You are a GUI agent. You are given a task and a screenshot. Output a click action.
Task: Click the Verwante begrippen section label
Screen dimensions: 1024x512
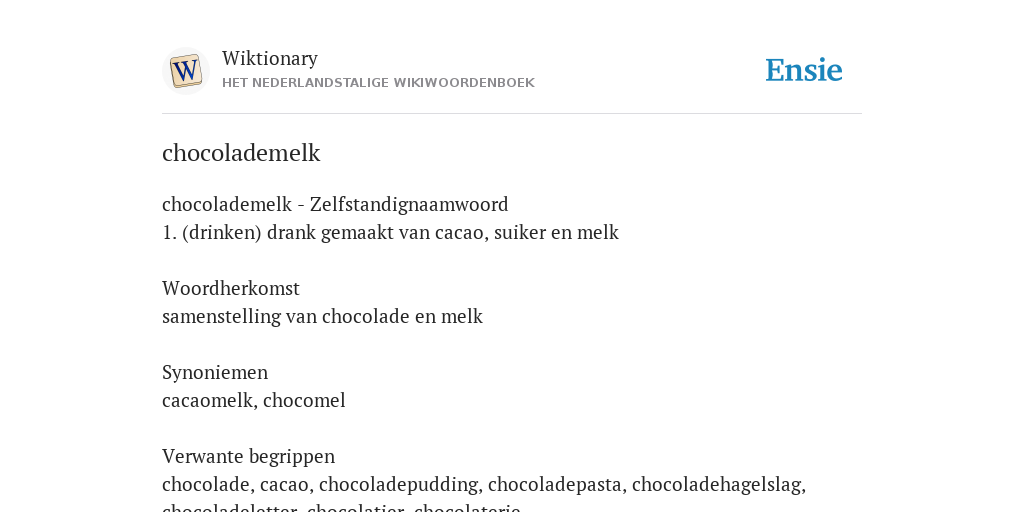tap(248, 456)
